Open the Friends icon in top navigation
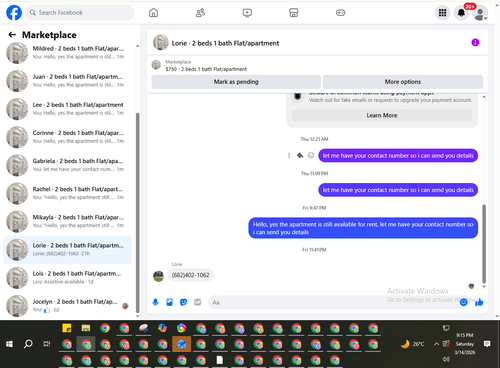Screen dimensions: 500x368 [200, 13]
